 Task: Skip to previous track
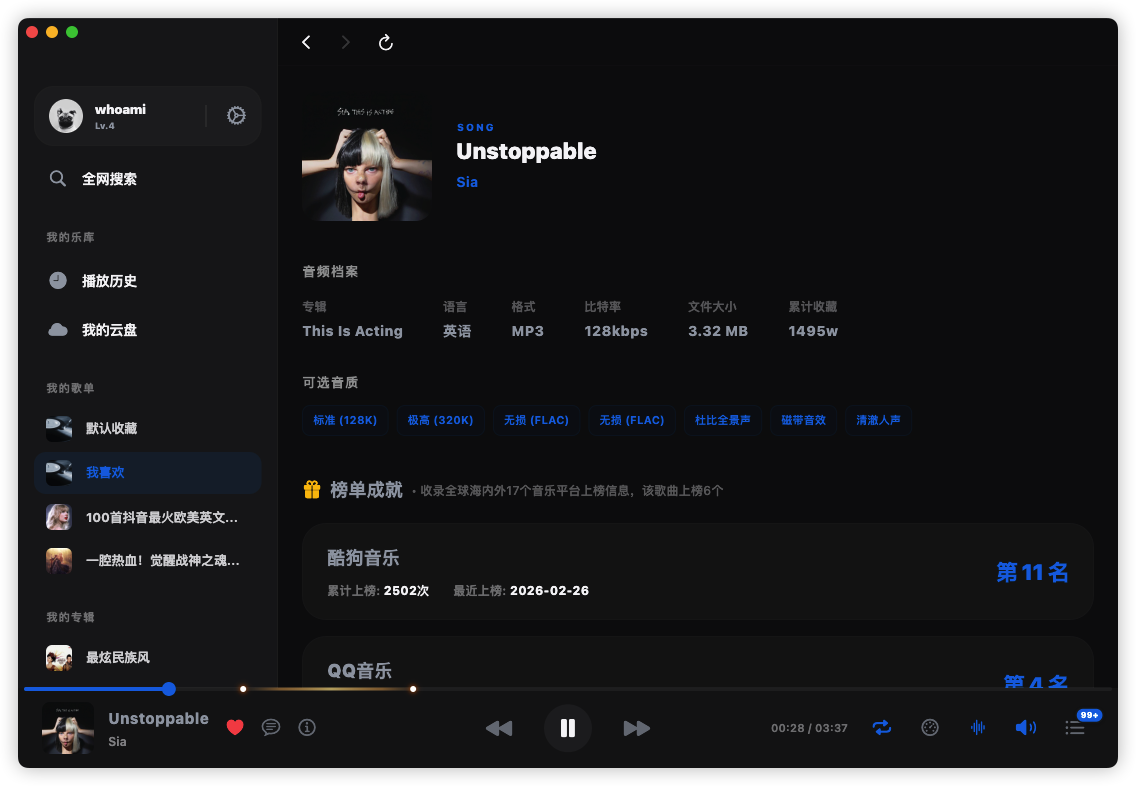click(498, 728)
